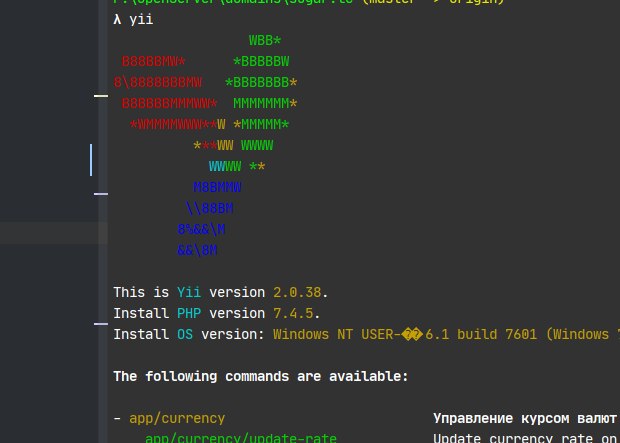Click 'The following commands are available:' heading

click(x=261, y=376)
